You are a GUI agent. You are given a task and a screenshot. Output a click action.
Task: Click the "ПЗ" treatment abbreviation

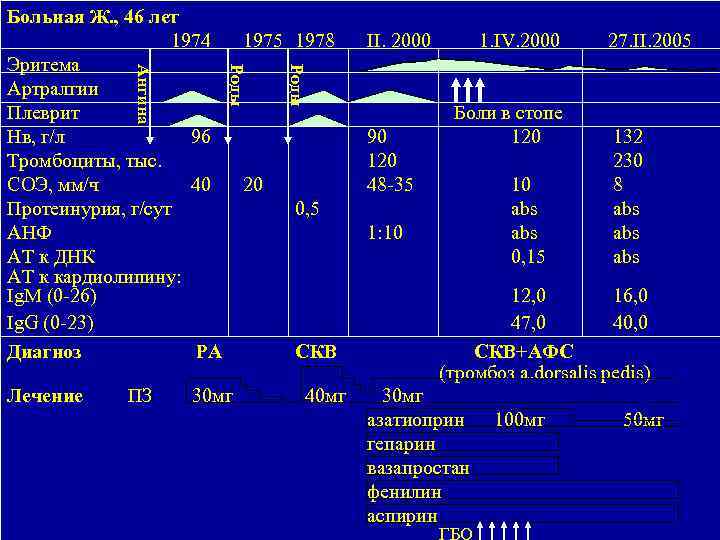[140, 396]
